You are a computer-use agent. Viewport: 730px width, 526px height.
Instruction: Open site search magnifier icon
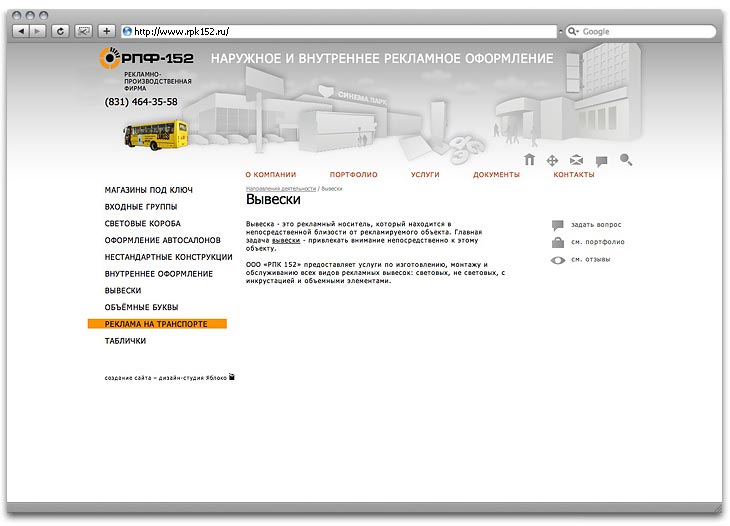(x=626, y=160)
